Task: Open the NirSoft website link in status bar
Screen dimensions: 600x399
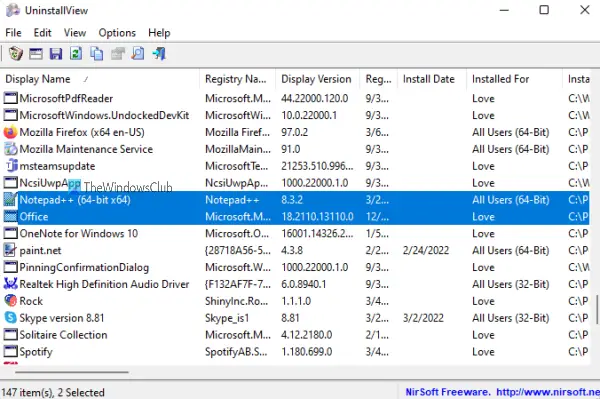Action: pyautogui.click(x=548, y=392)
